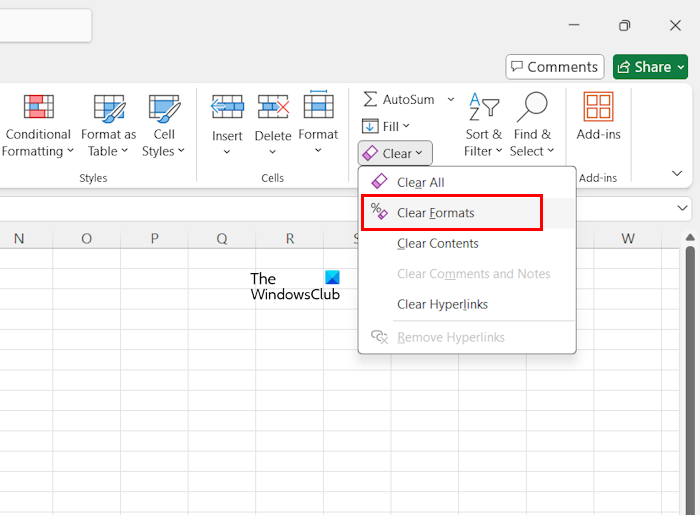Restore down the Excel window
Image resolution: width=700 pixels, height=515 pixels.
tap(625, 25)
